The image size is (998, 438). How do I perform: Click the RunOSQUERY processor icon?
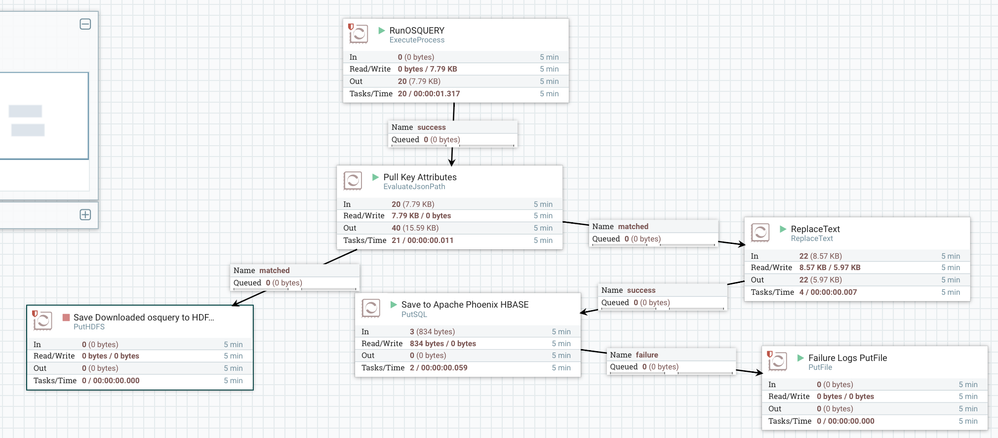pos(358,34)
